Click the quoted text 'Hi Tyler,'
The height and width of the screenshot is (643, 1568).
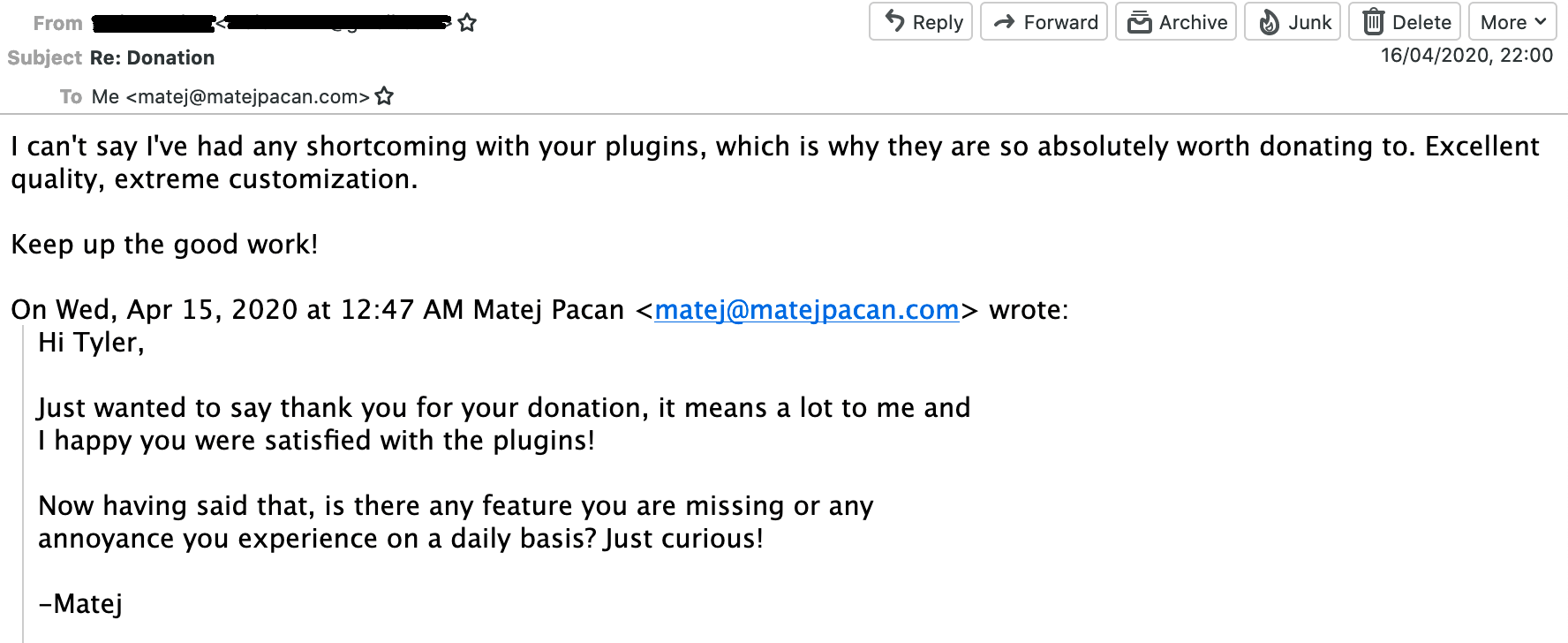pyautogui.click(x=91, y=343)
